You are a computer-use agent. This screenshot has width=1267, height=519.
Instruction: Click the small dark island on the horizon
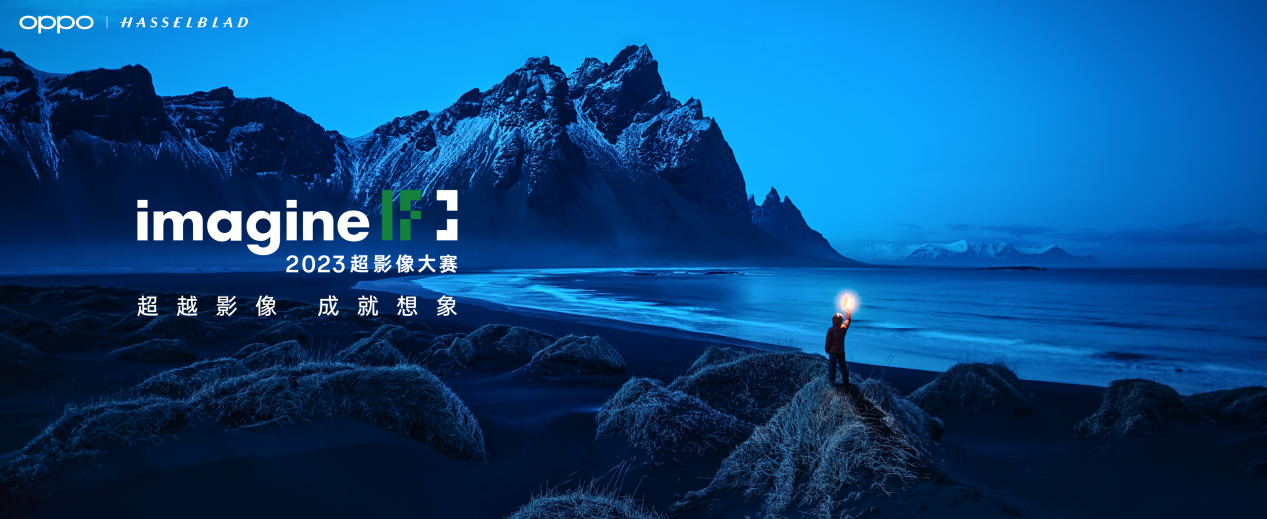click(x=1010, y=268)
